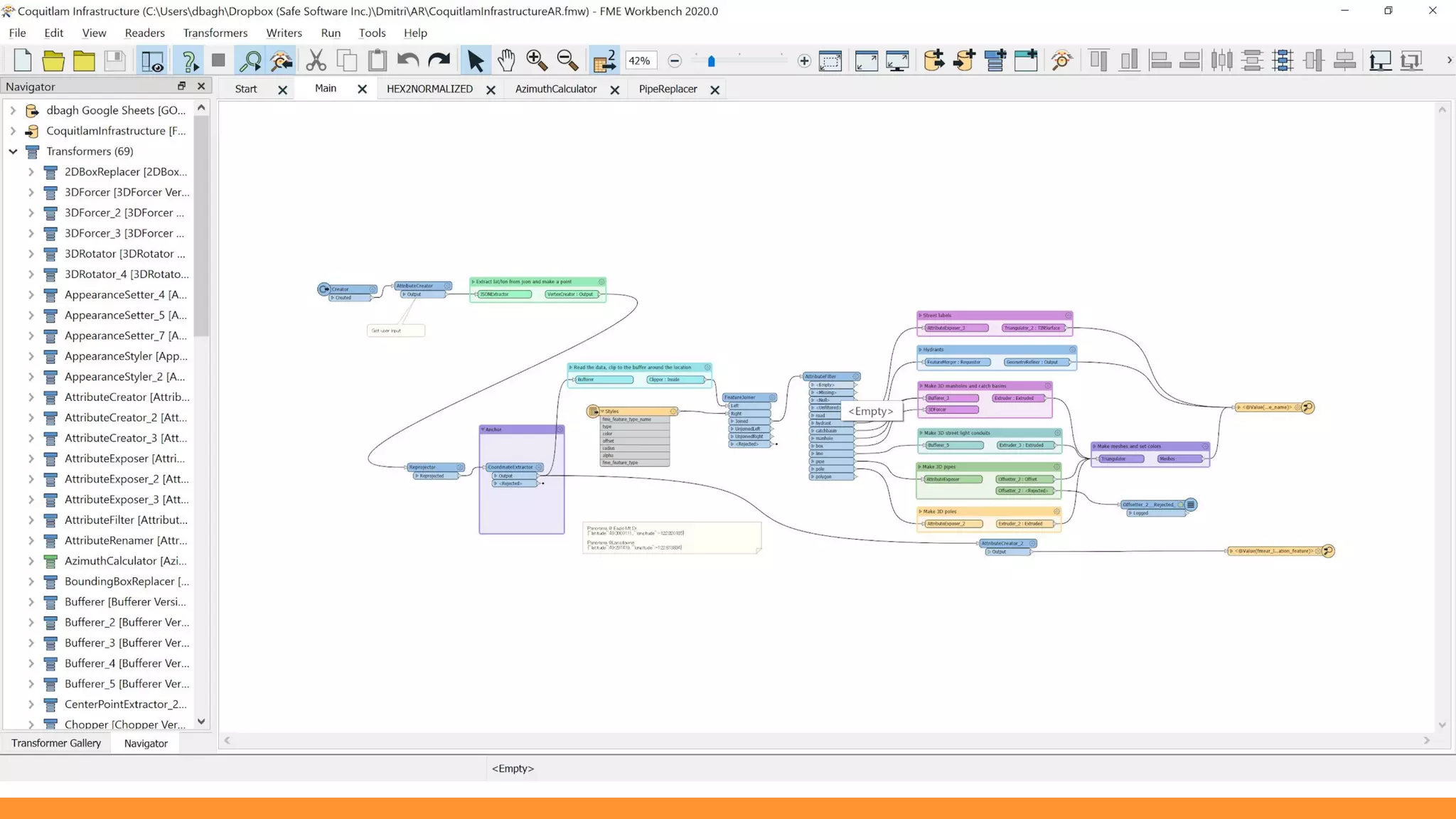Viewport: 1456px width, 819px height.
Task: Toggle Run with Prompt mode
Action: pos(189,60)
